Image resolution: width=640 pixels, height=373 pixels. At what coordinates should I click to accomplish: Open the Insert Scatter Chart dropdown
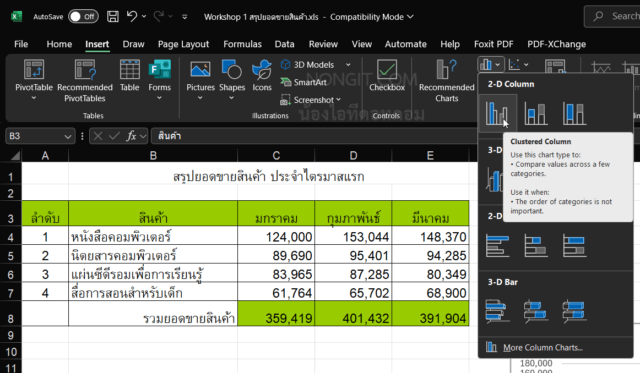click(526, 64)
